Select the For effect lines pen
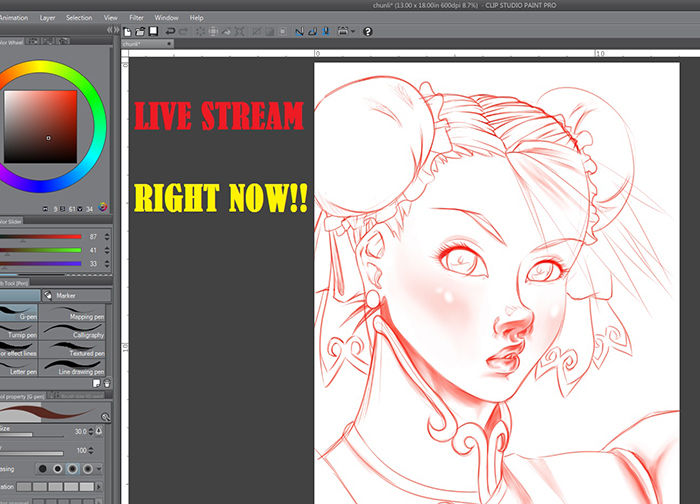Viewport: 700px width, 504px height. click(19, 349)
